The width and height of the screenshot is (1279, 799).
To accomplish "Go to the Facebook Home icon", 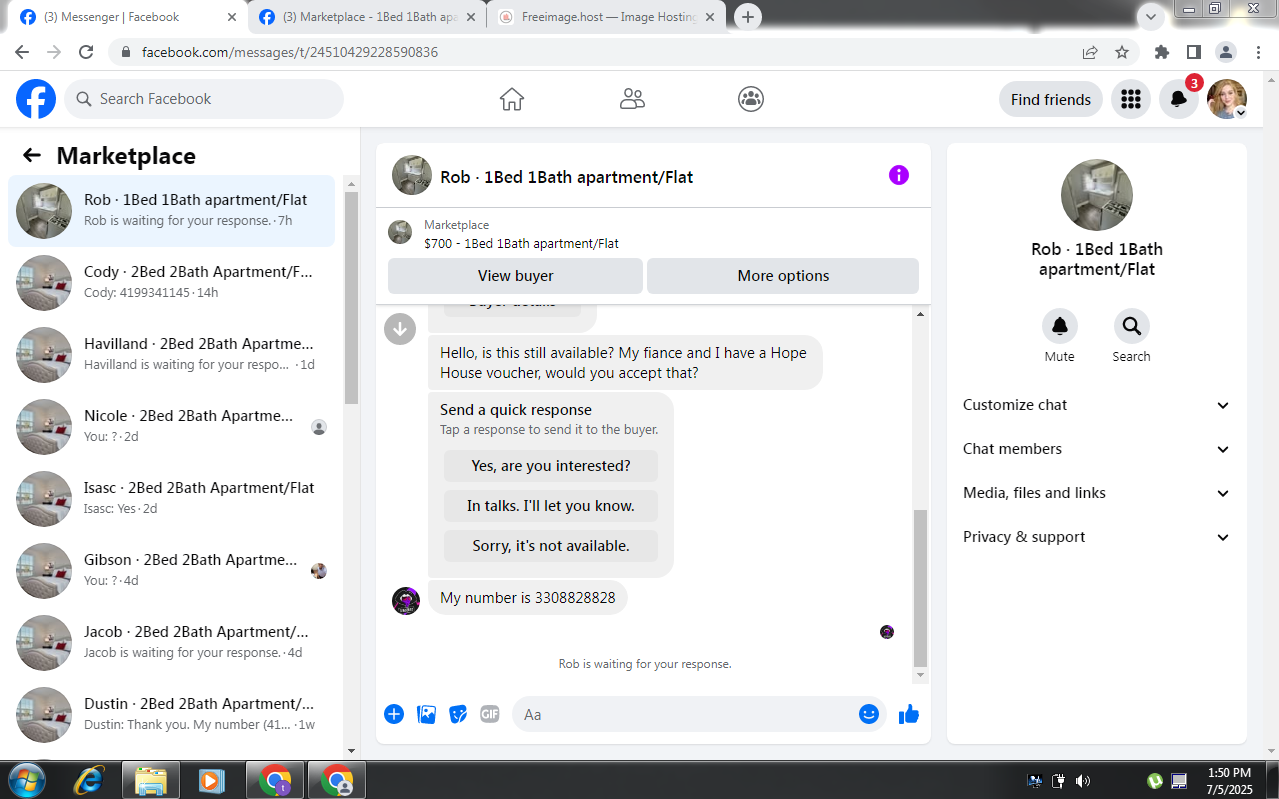I will 512,99.
